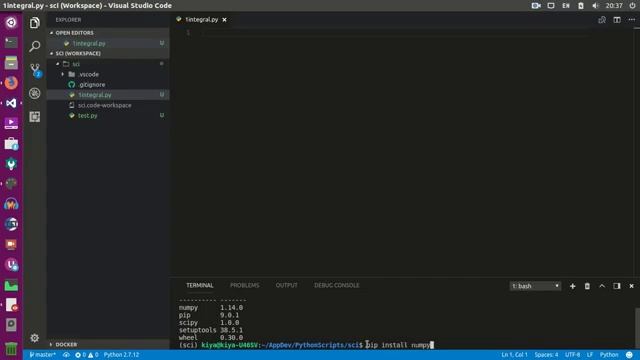Open the Ubuntu dash search icon
640x360 pixels.
coord(11,22)
